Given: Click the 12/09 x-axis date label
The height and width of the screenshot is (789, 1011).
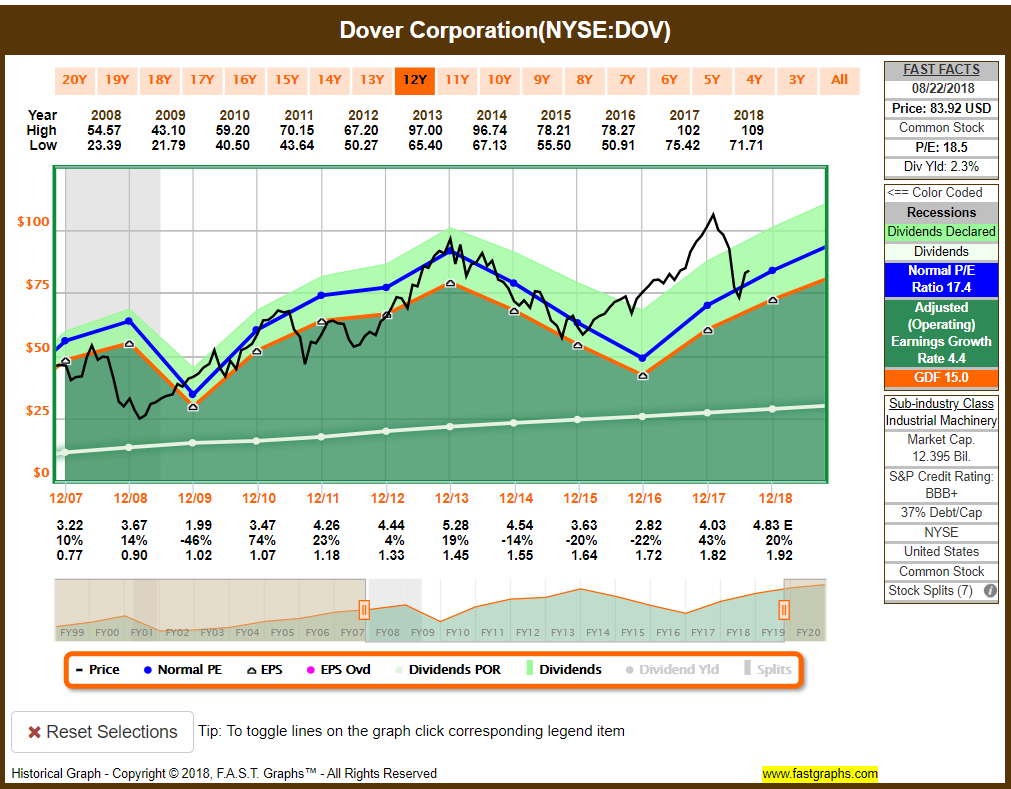Looking at the screenshot, I should [x=194, y=498].
